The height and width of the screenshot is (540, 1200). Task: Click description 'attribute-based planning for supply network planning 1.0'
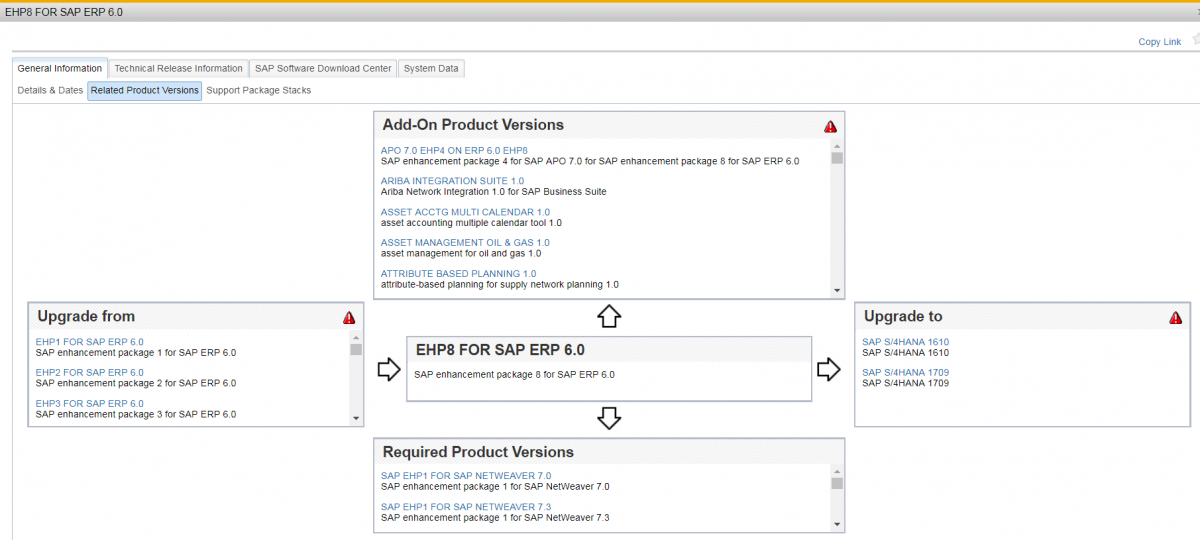point(500,284)
